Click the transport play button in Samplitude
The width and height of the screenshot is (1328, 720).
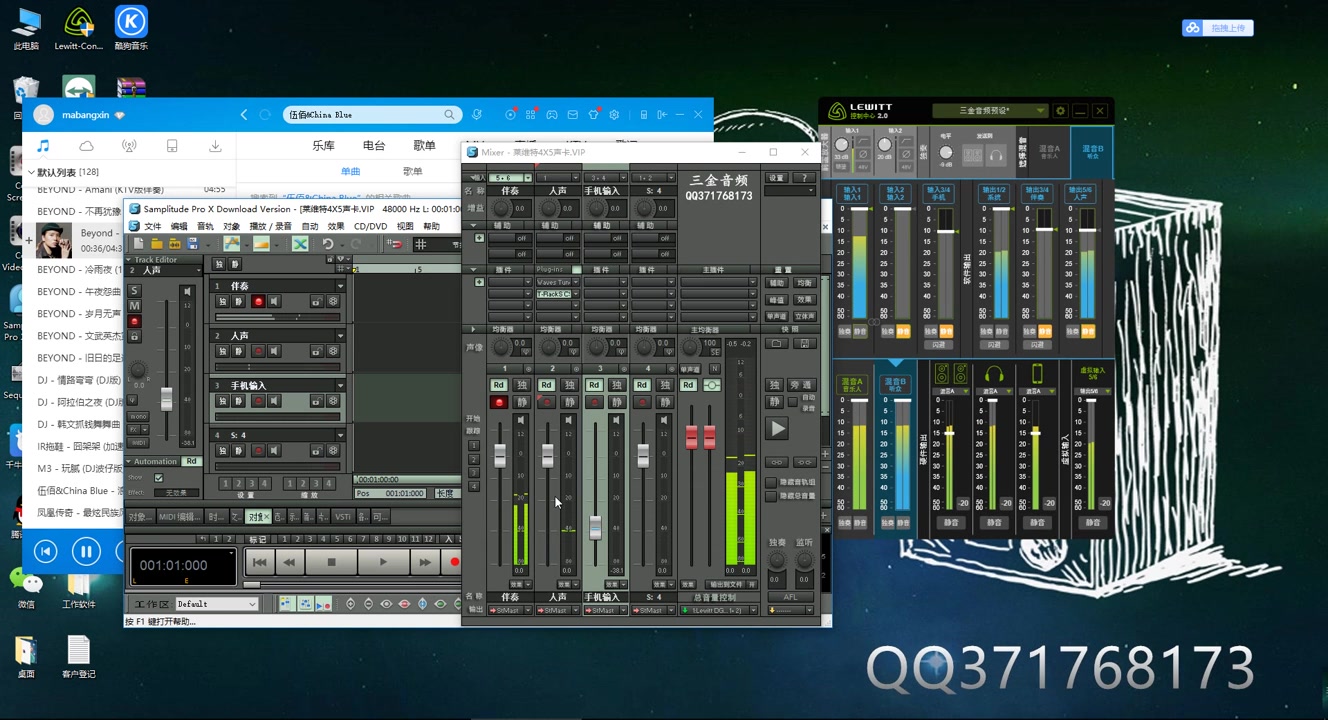point(382,563)
